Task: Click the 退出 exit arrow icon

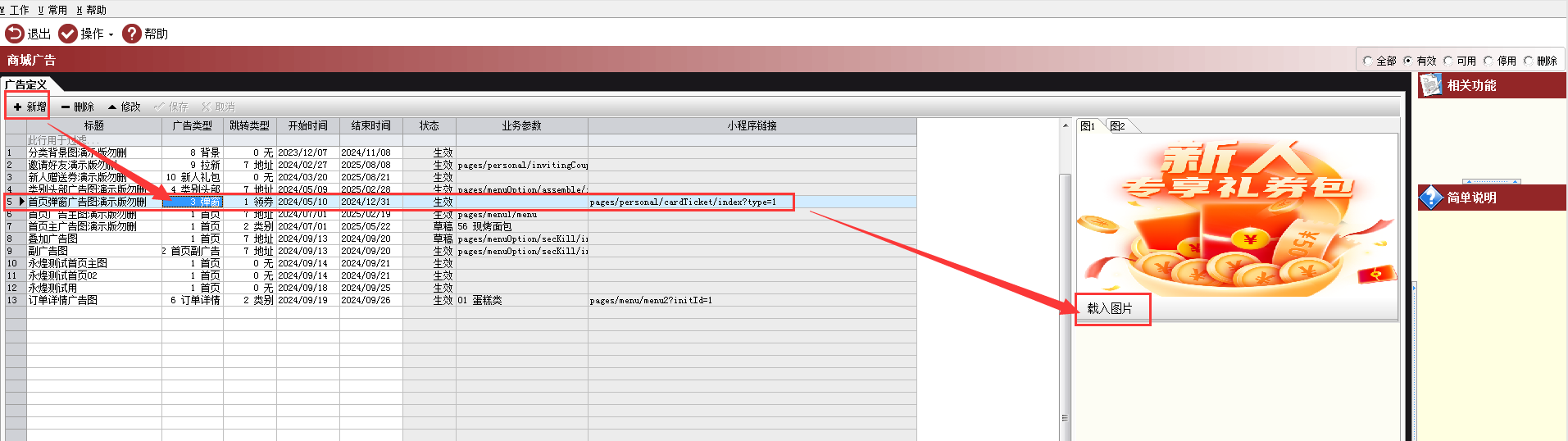Action: pos(14,34)
